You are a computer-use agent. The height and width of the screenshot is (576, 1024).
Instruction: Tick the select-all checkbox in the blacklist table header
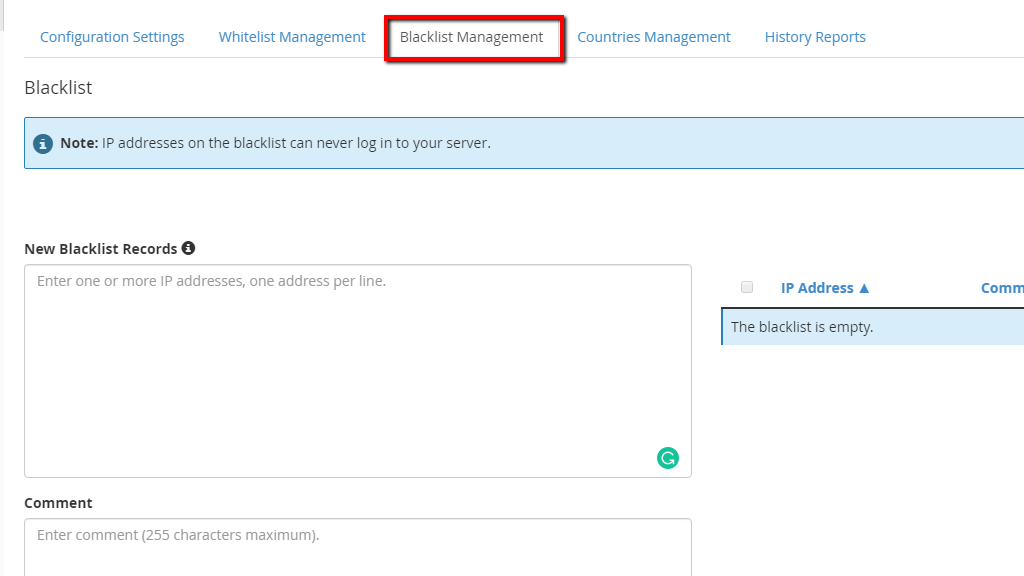click(x=747, y=287)
